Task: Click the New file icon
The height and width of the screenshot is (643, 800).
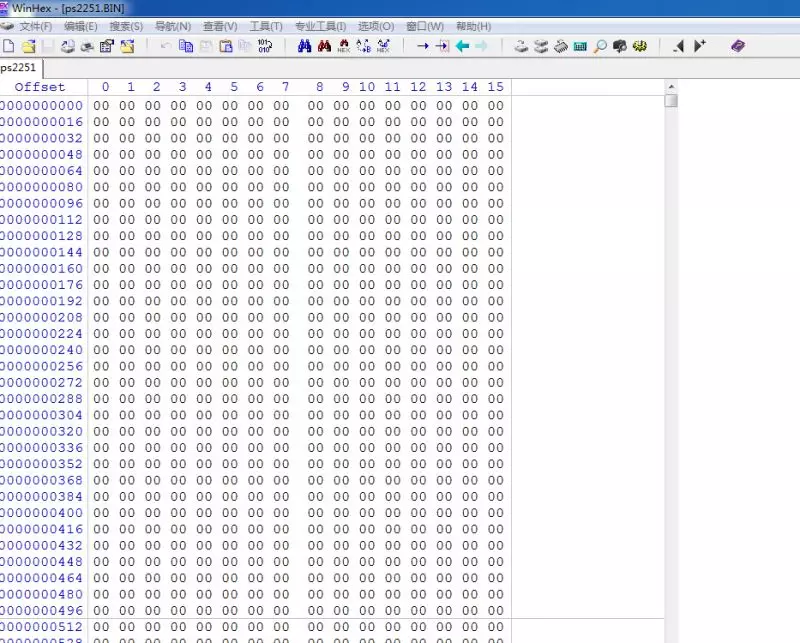Action: [x=8, y=46]
